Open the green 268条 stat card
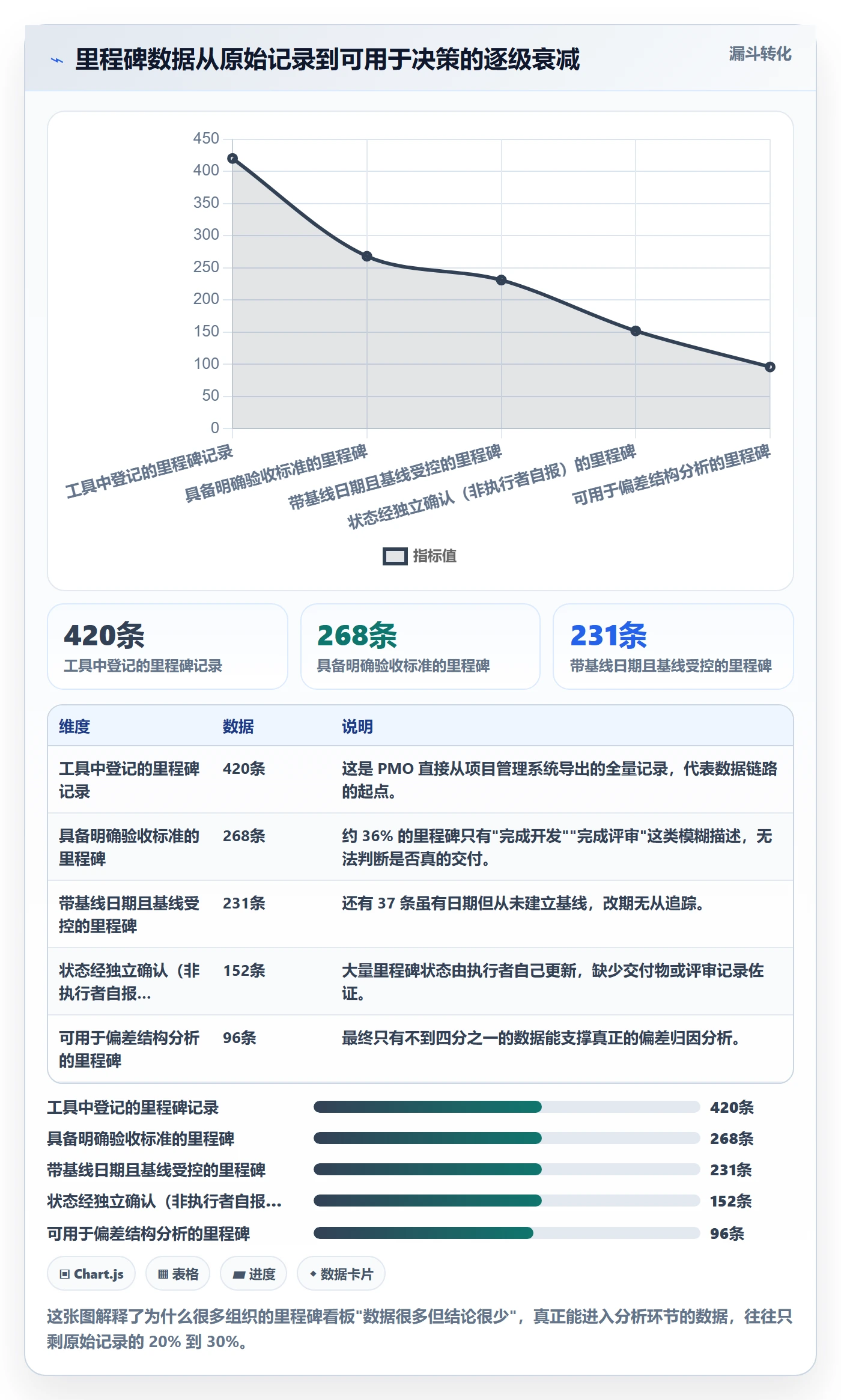This screenshot has height=1400, width=841. 421,647
